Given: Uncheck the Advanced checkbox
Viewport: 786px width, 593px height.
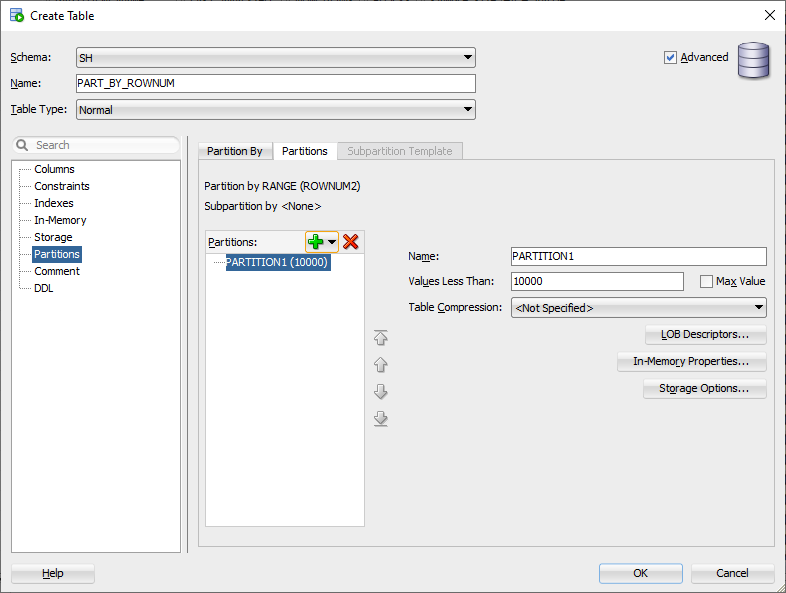Looking at the screenshot, I should coord(670,58).
